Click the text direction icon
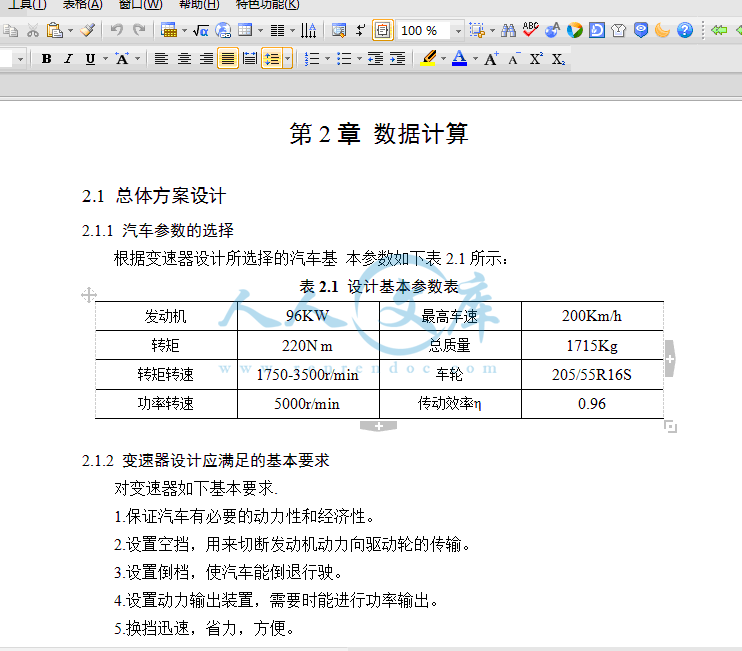The width and height of the screenshot is (742, 651). point(309,31)
